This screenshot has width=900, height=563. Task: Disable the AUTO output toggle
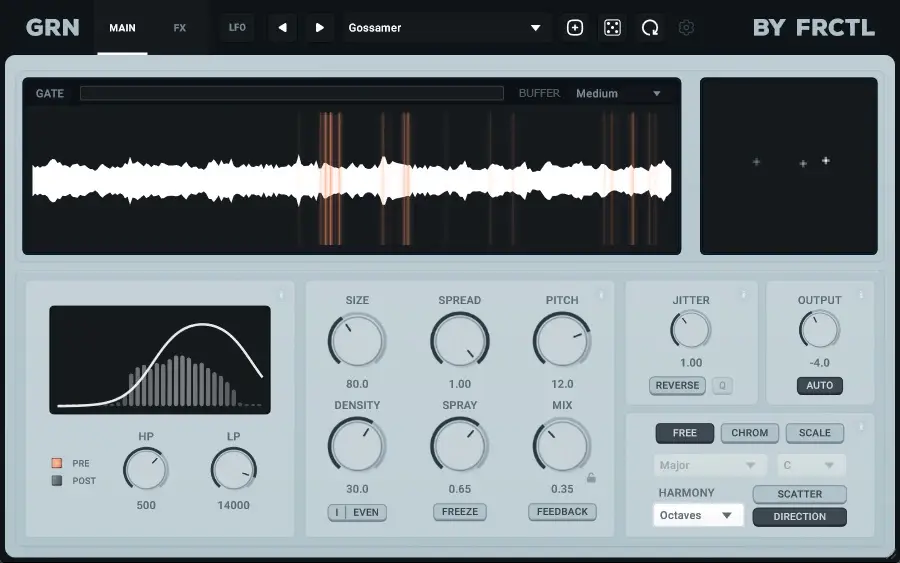(x=819, y=386)
